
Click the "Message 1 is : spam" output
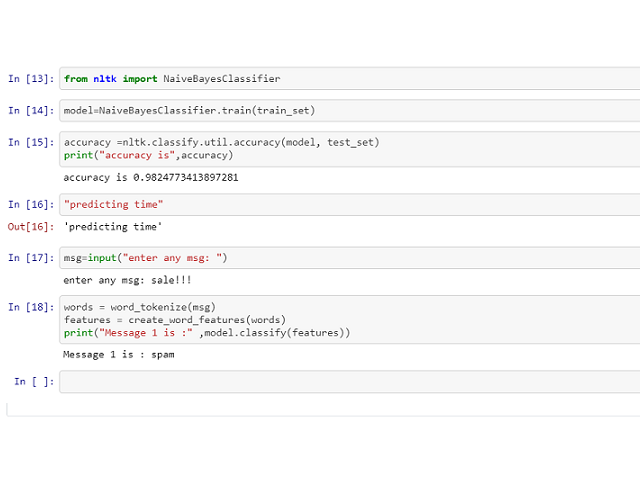(119, 355)
